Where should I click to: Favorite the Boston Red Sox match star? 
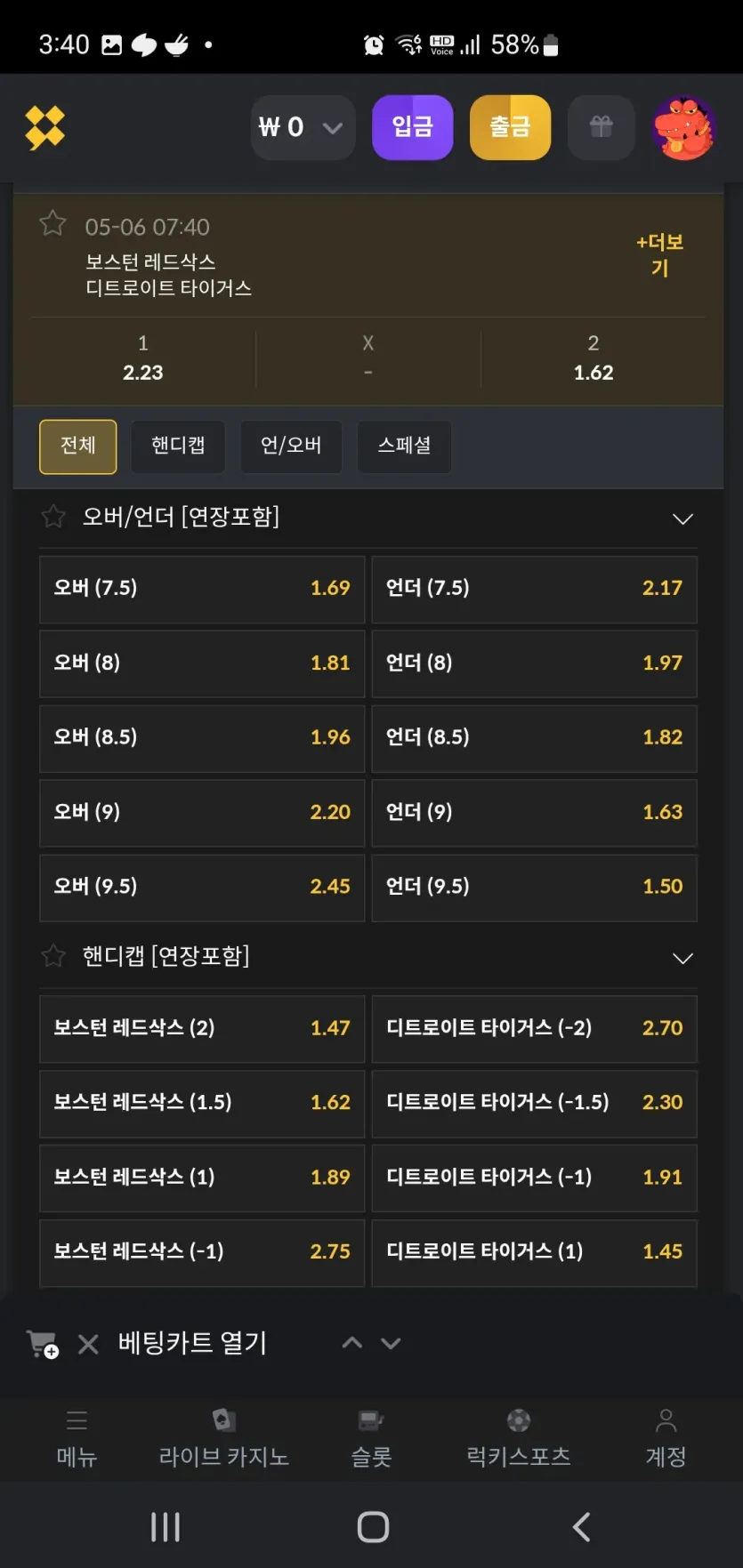tap(53, 223)
